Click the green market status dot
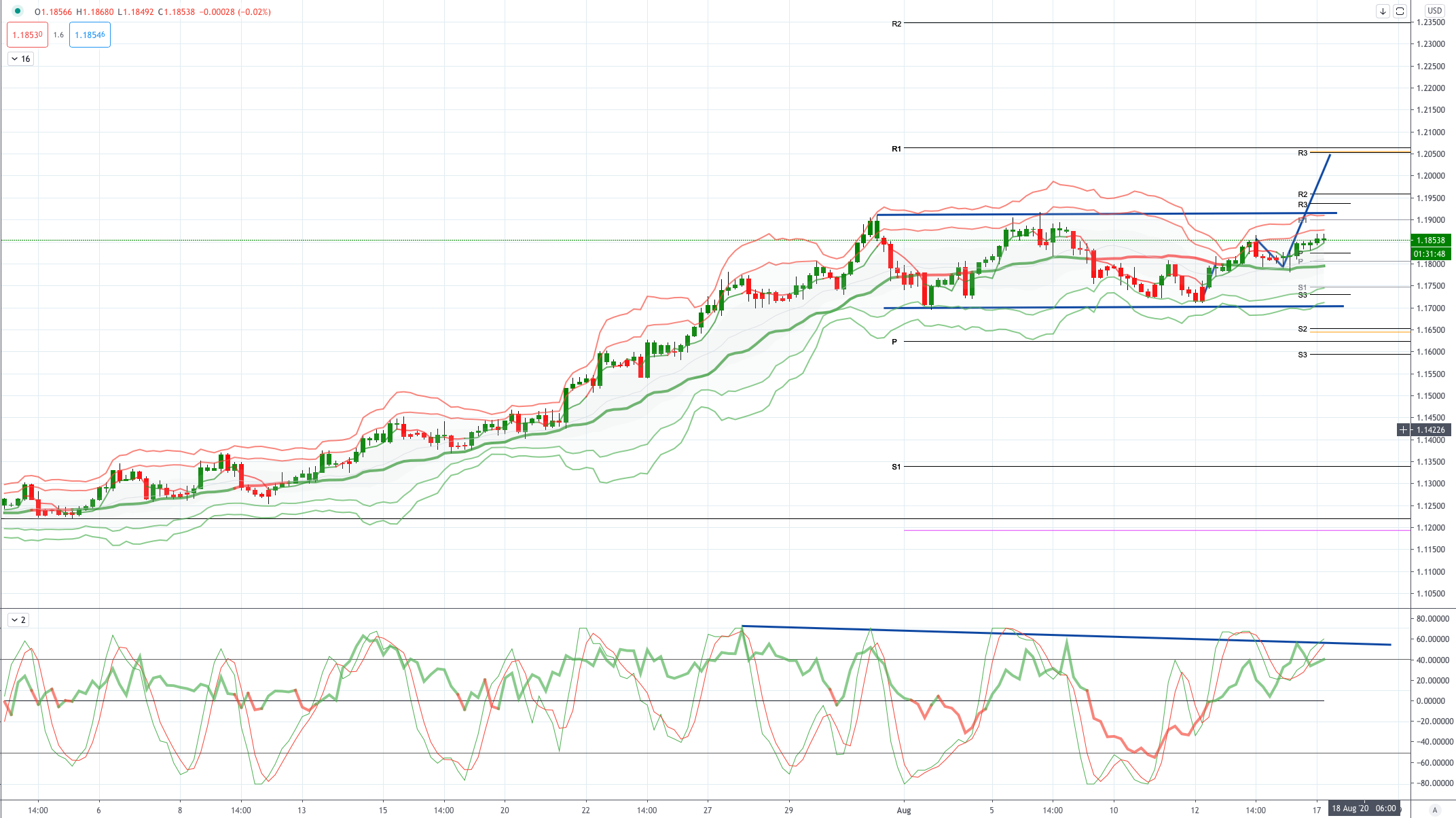The width and height of the screenshot is (1456, 818). (x=18, y=11)
